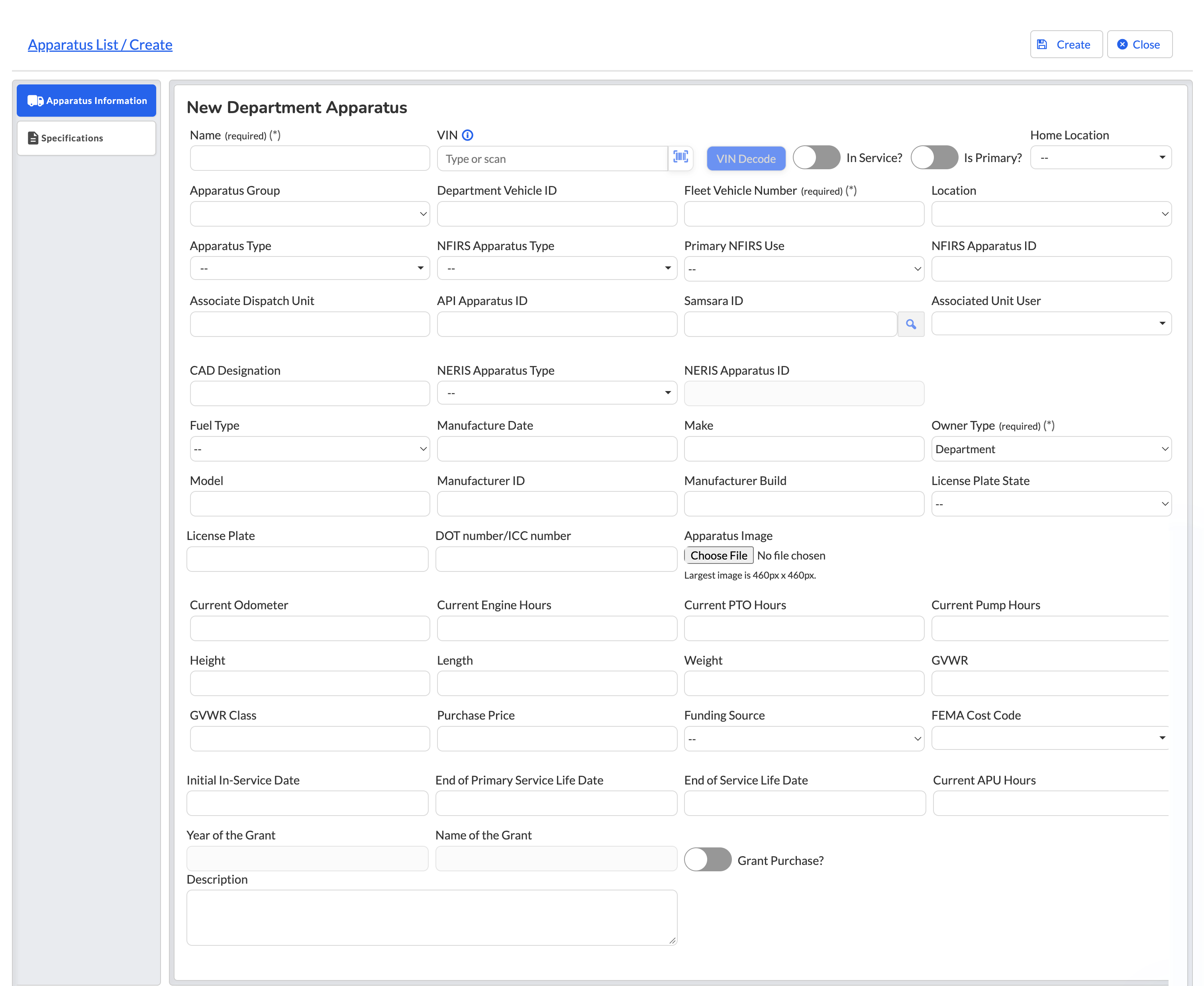Screen dimensions: 1204x986
Task: Open the NFIRS Apparatus Type dropdown
Action: point(556,268)
